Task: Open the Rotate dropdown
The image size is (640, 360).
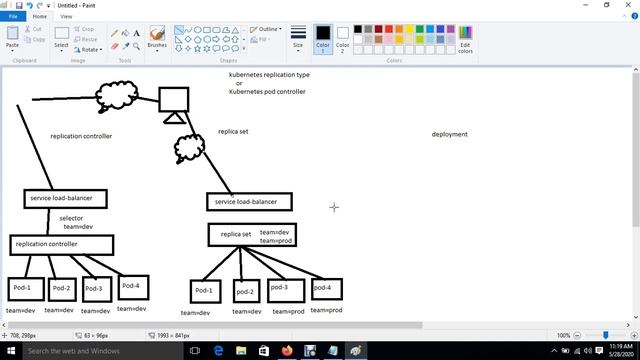Action: tap(88, 49)
